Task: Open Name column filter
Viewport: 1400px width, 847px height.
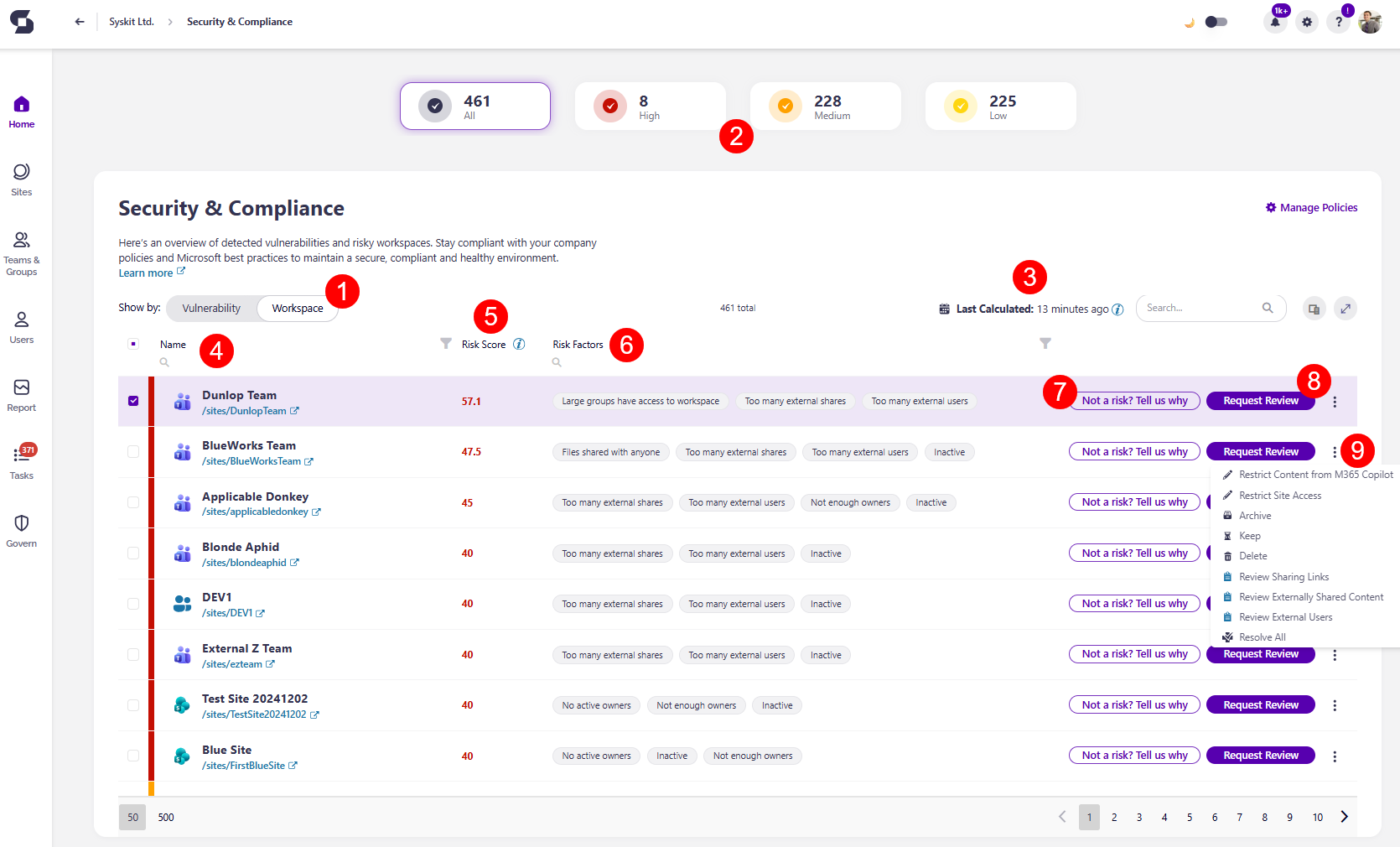Action: pos(446,344)
